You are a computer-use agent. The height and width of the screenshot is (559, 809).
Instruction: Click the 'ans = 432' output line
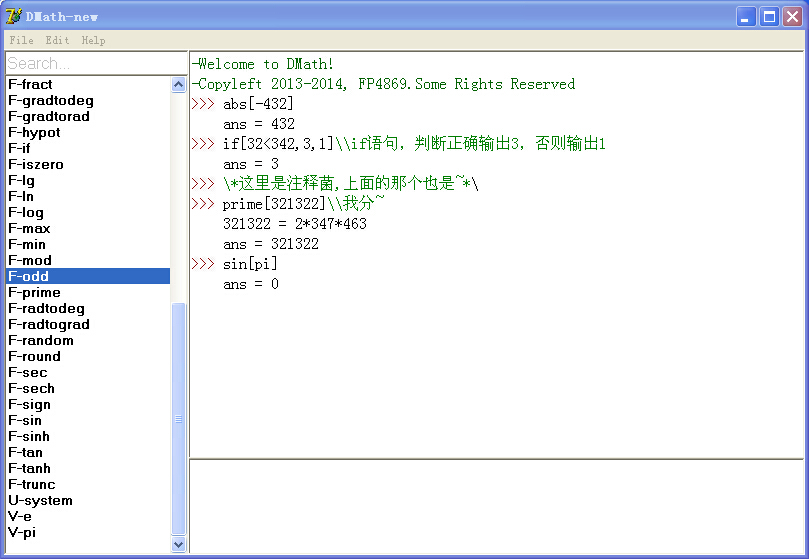click(x=258, y=124)
